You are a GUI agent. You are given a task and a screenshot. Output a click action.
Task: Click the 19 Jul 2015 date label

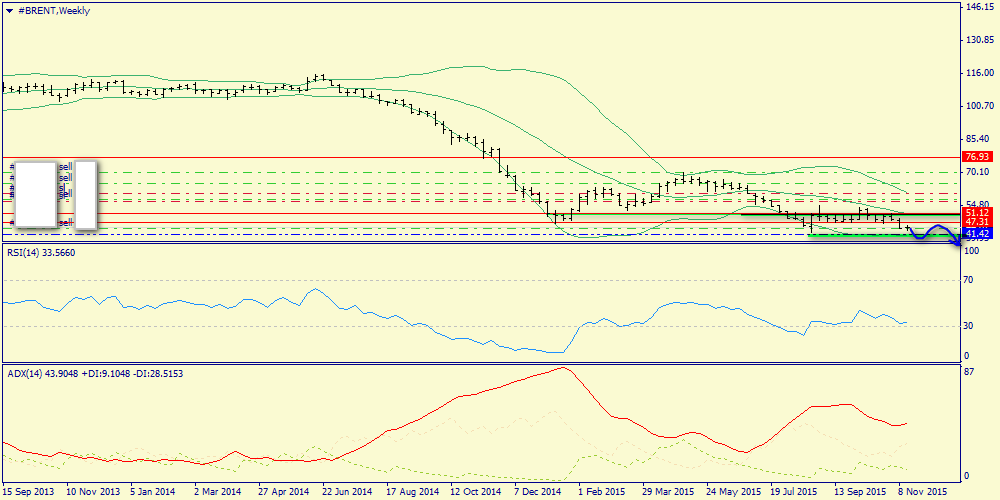793,492
